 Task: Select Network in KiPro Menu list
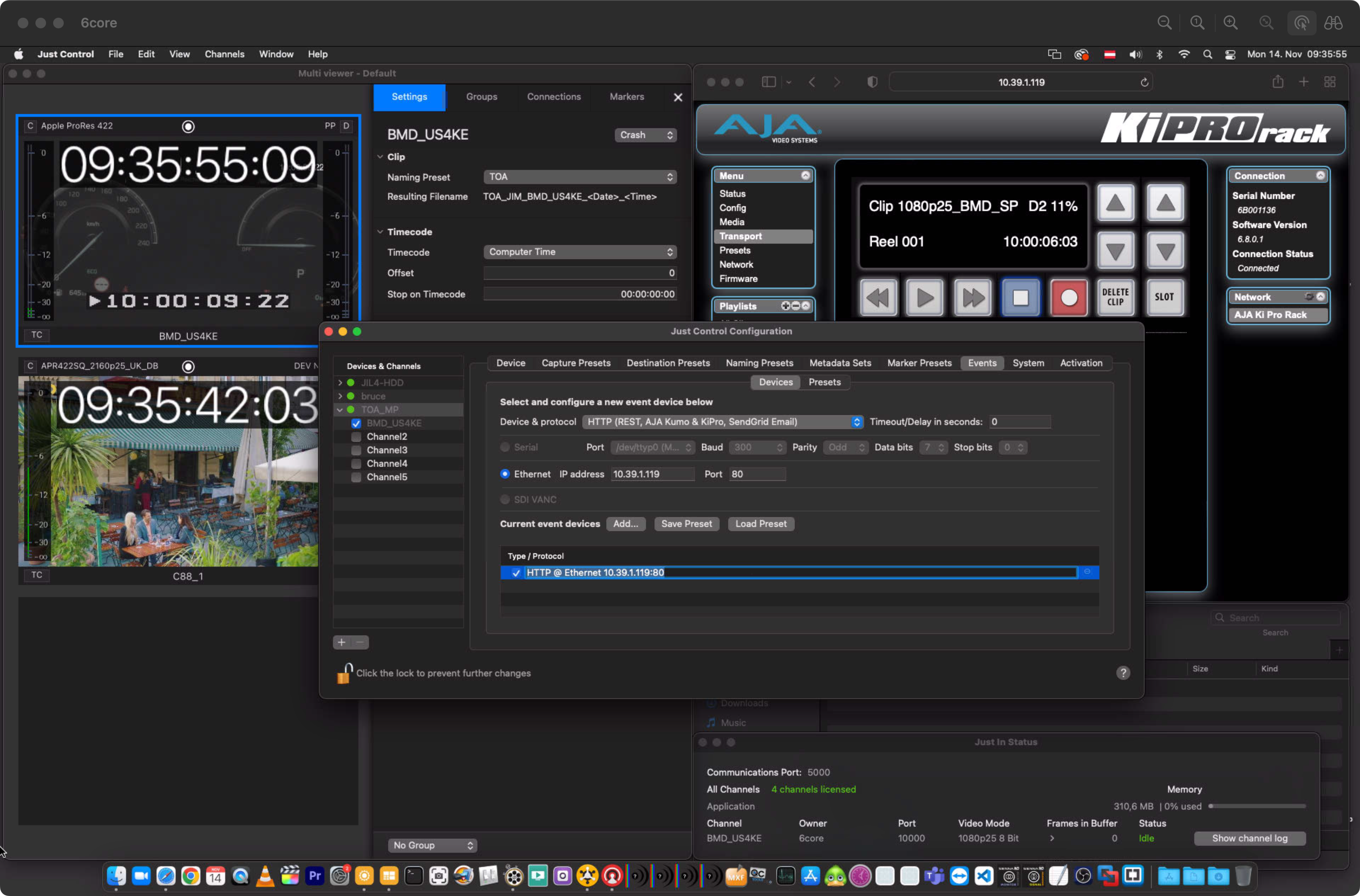(736, 265)
